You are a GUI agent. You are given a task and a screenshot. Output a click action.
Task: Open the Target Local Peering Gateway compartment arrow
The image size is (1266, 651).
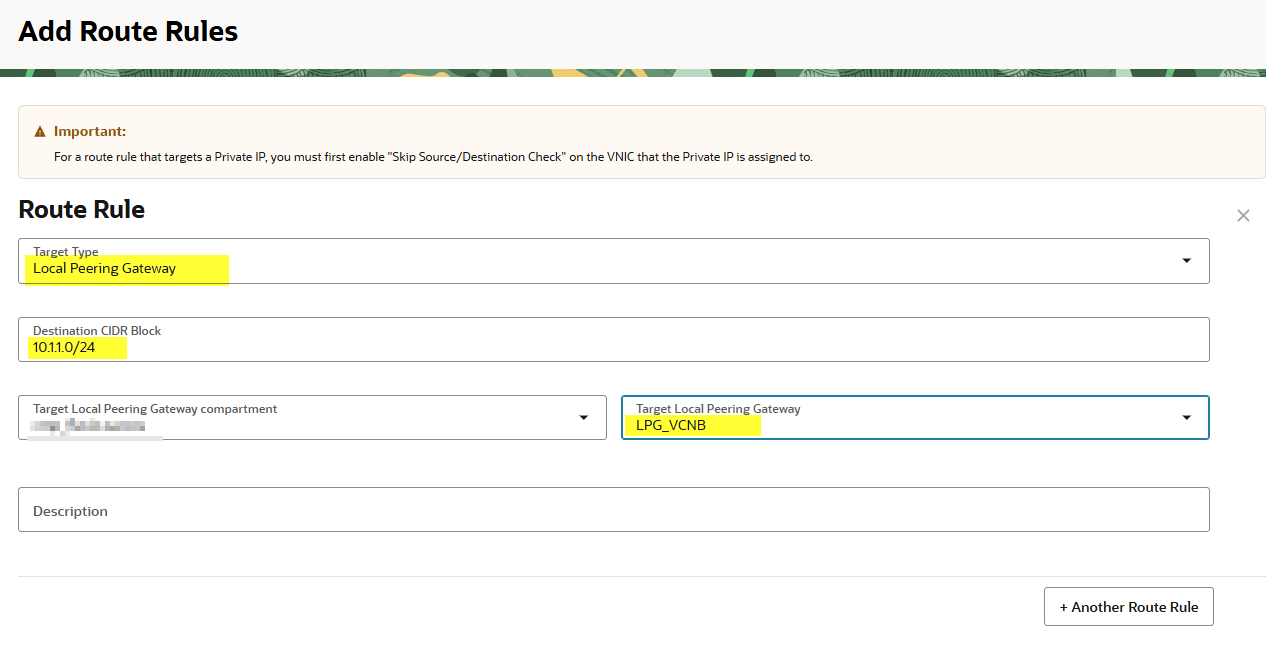(x=583, y=418)
